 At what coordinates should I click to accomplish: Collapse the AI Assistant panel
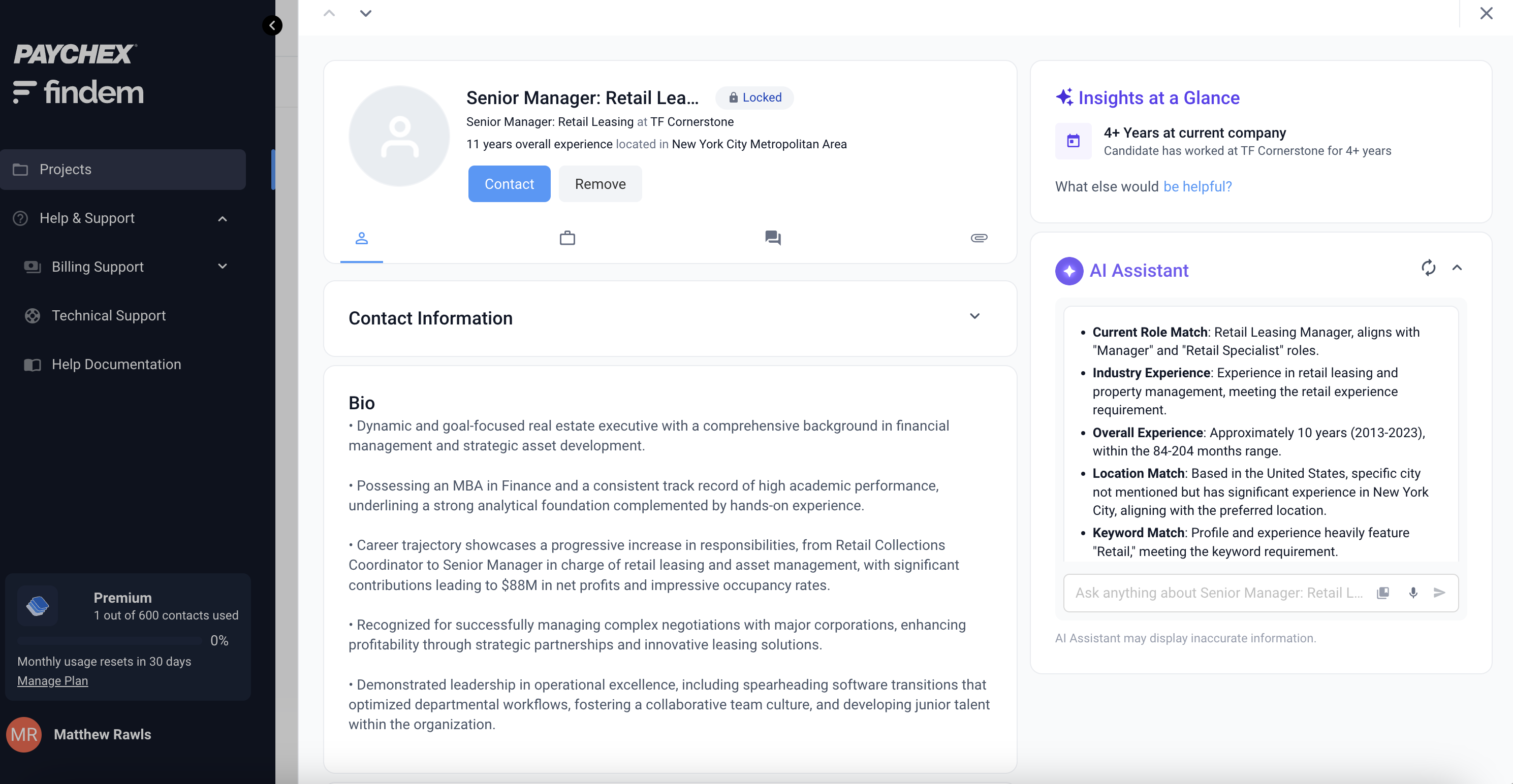pyautogui.click(x=1457, y=268)
